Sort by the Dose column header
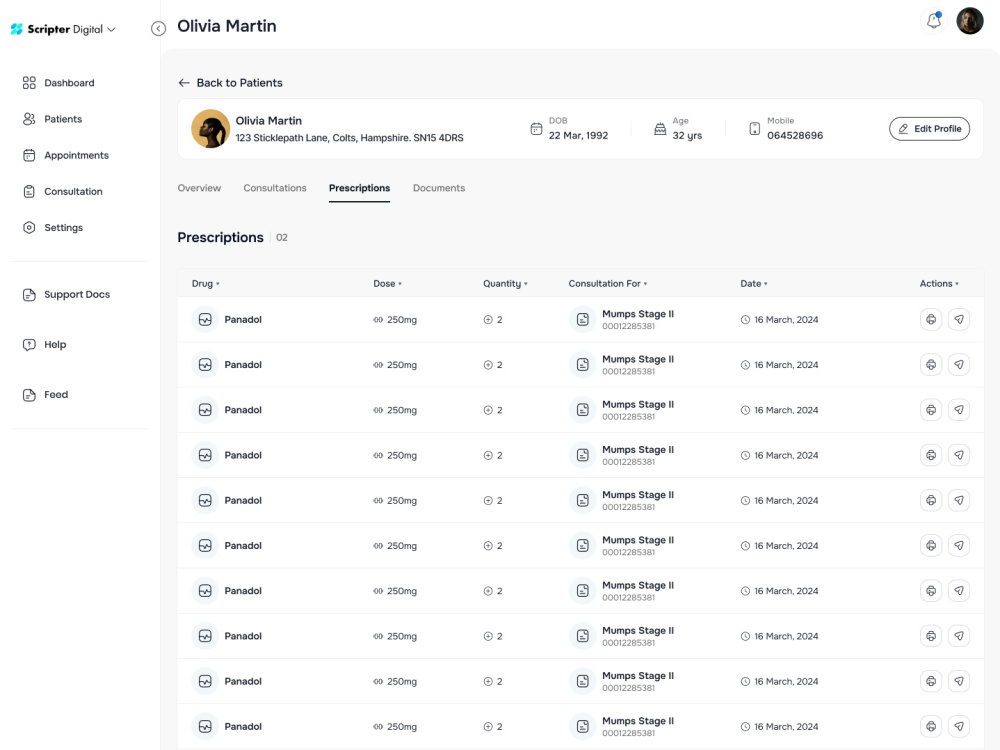This screenshot has height=750, width=1000. [387, 284]
